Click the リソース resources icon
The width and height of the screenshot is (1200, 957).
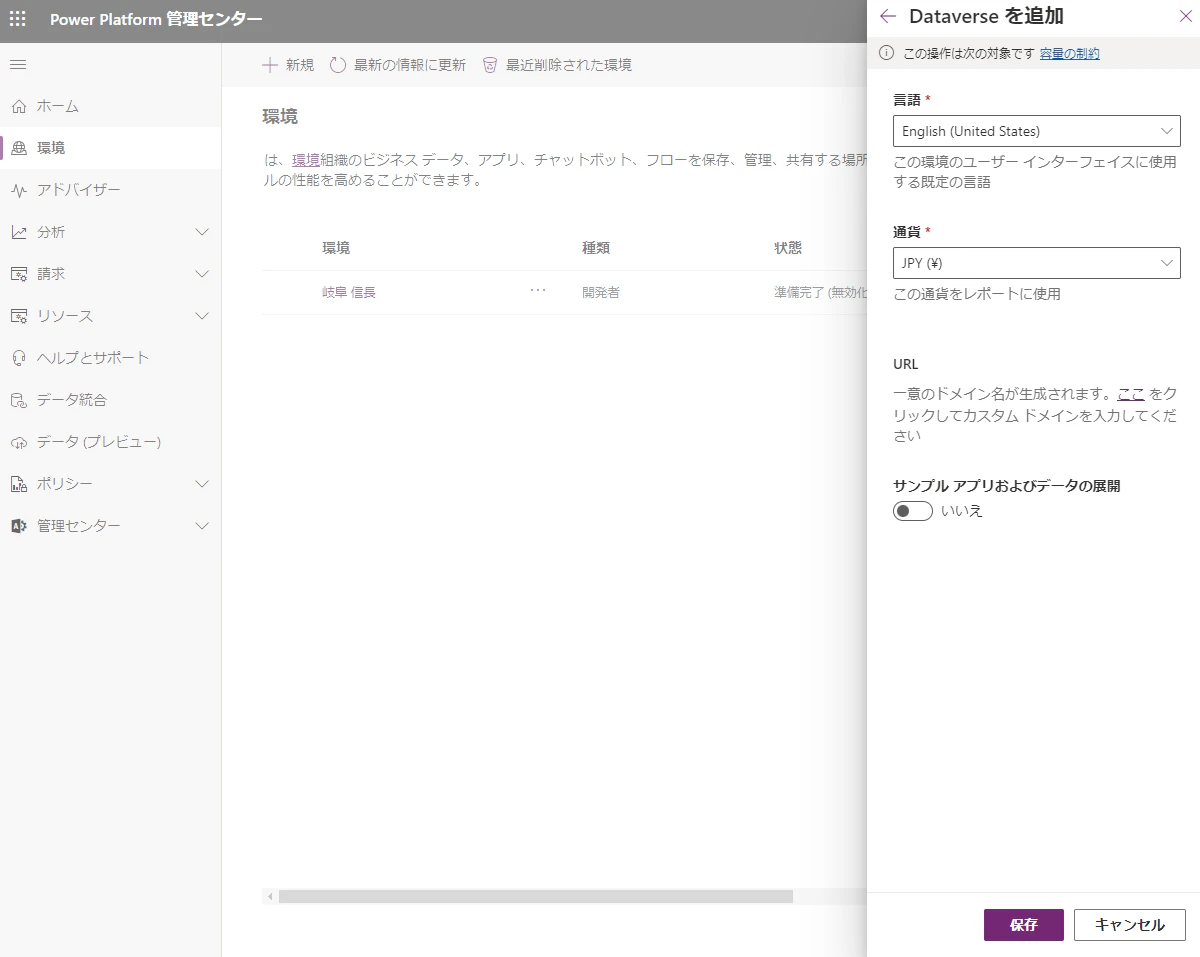coord(18,316)
